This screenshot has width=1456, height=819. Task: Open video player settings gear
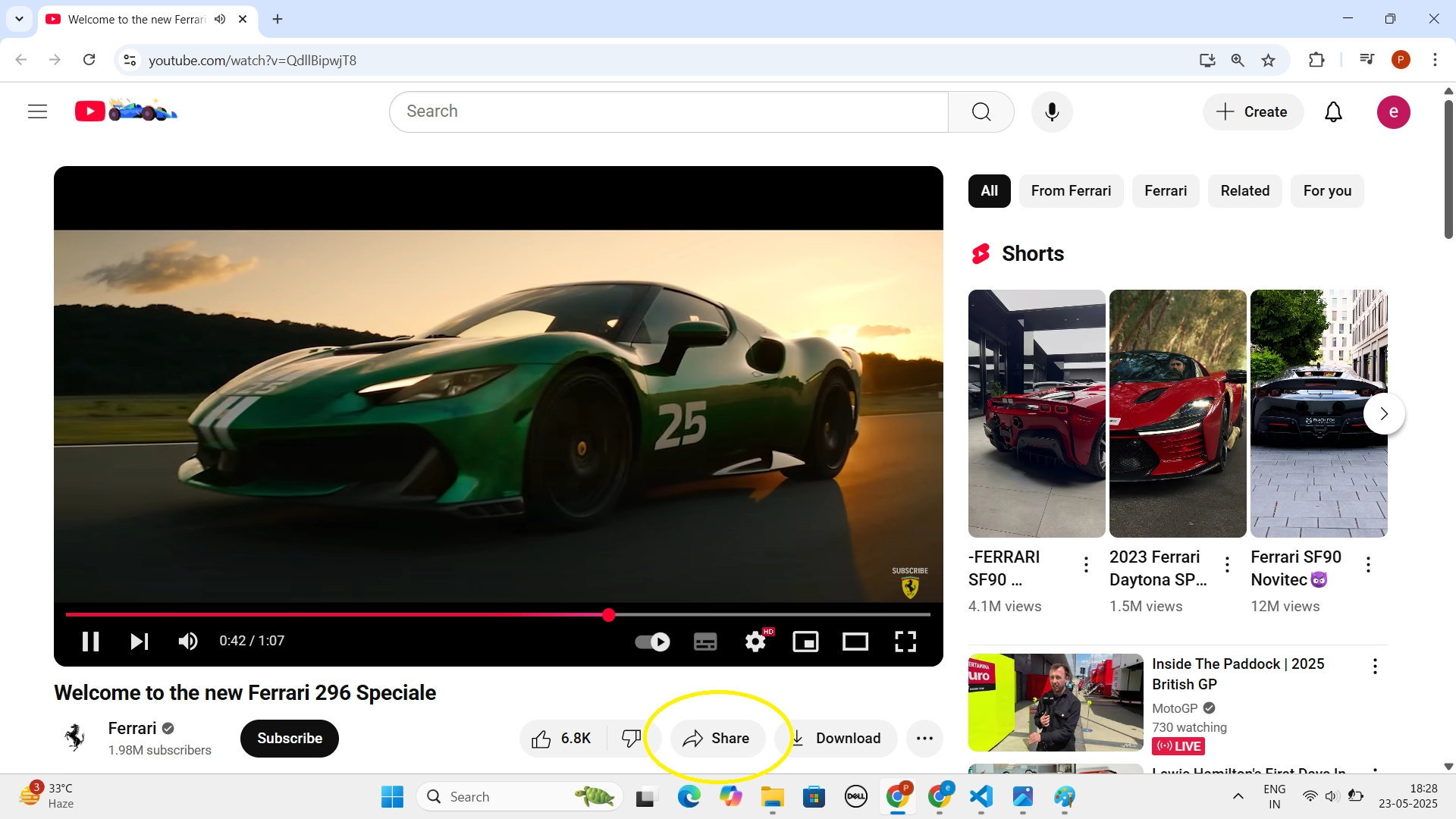pyautogui.click(x=755, y=642)
